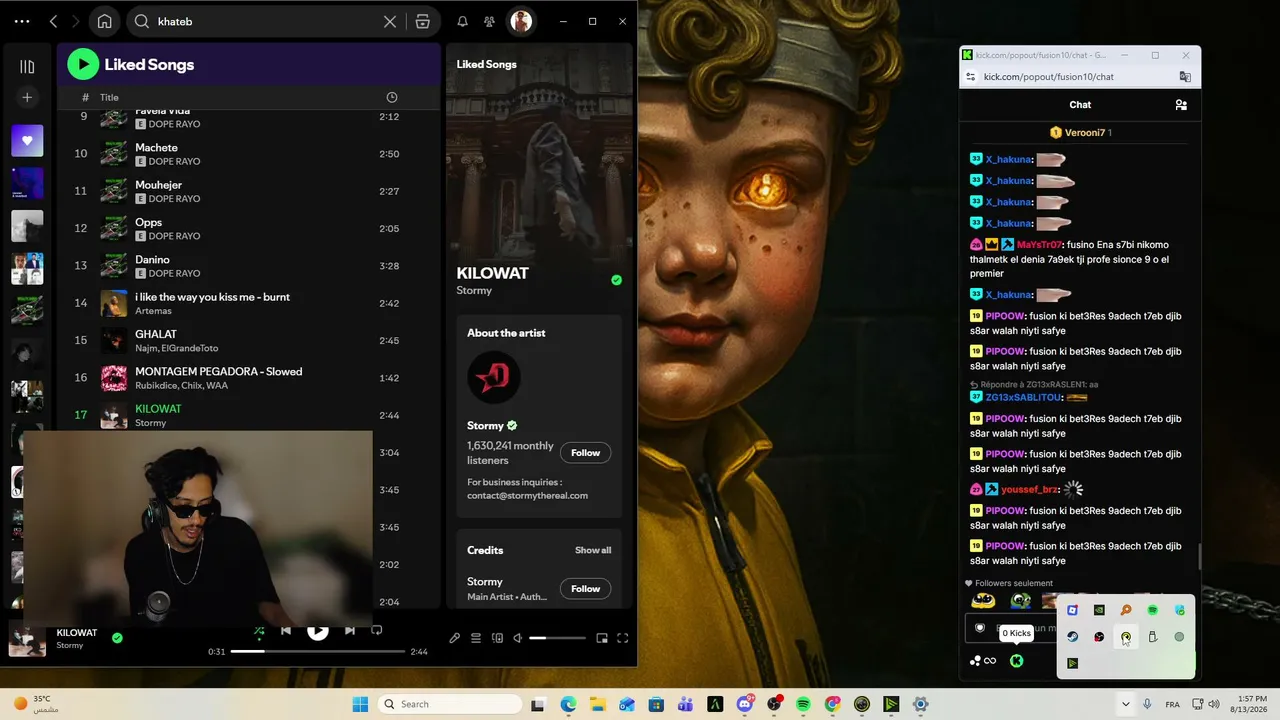Skip to previous track

(286, 631)
